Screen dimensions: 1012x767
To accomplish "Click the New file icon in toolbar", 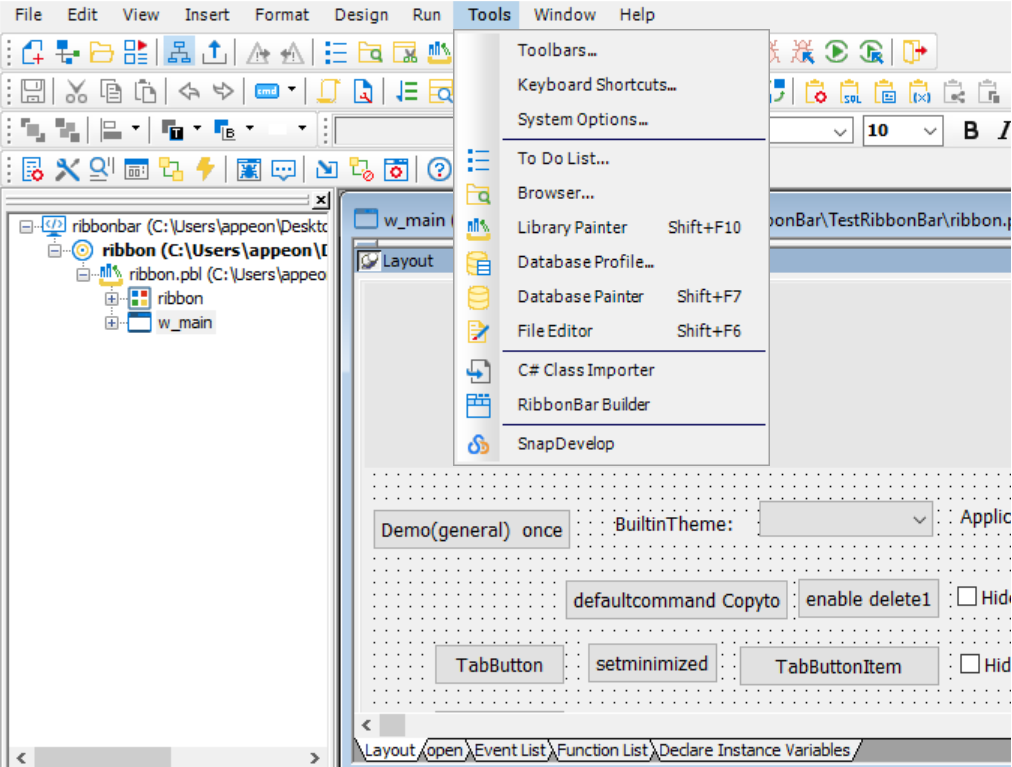I will point(33,52).
